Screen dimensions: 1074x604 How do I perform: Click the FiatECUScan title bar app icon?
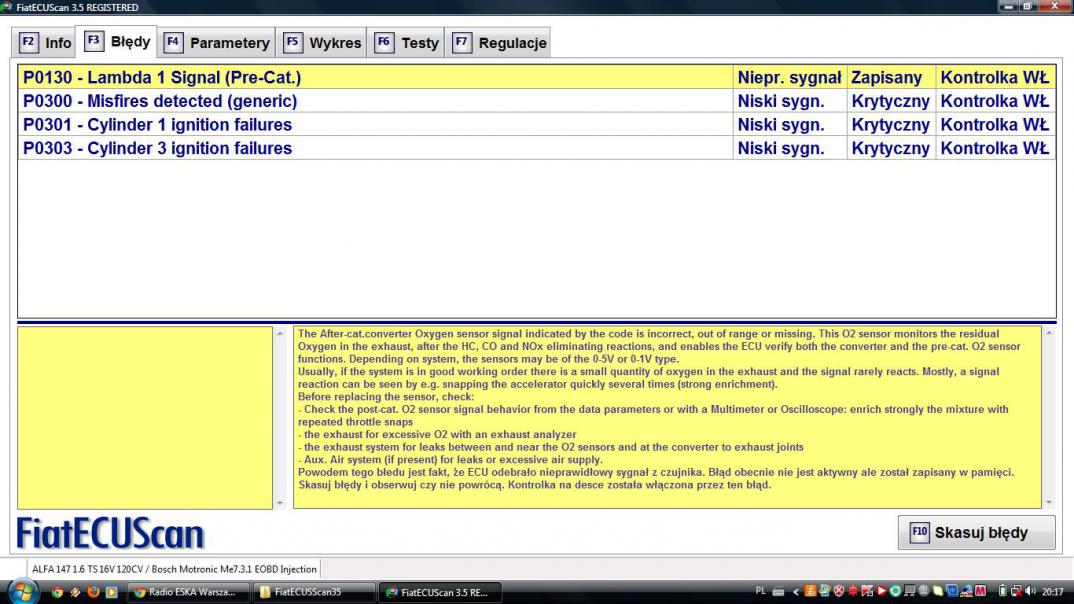(x=7, y=7)
